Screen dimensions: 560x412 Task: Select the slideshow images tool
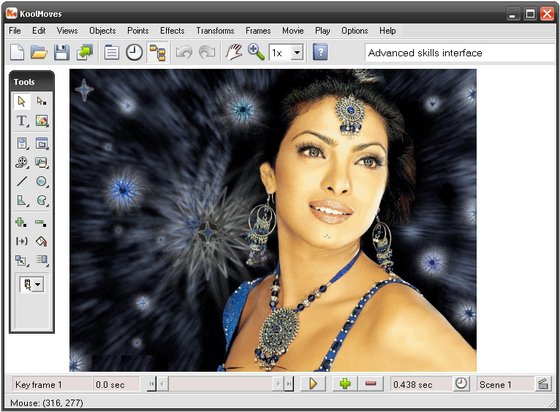tap(41, 162)
